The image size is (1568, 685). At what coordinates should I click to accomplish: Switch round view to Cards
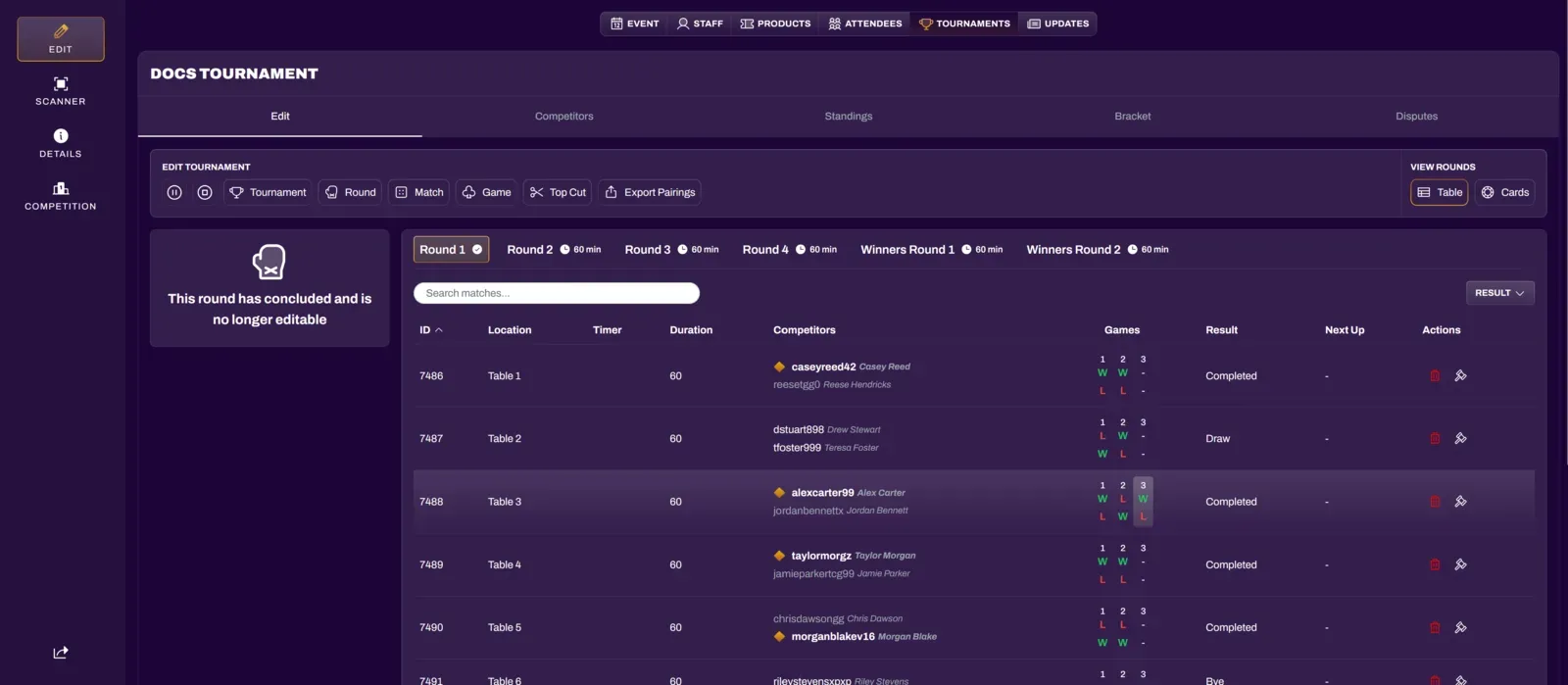click(x=1504, y=193)
